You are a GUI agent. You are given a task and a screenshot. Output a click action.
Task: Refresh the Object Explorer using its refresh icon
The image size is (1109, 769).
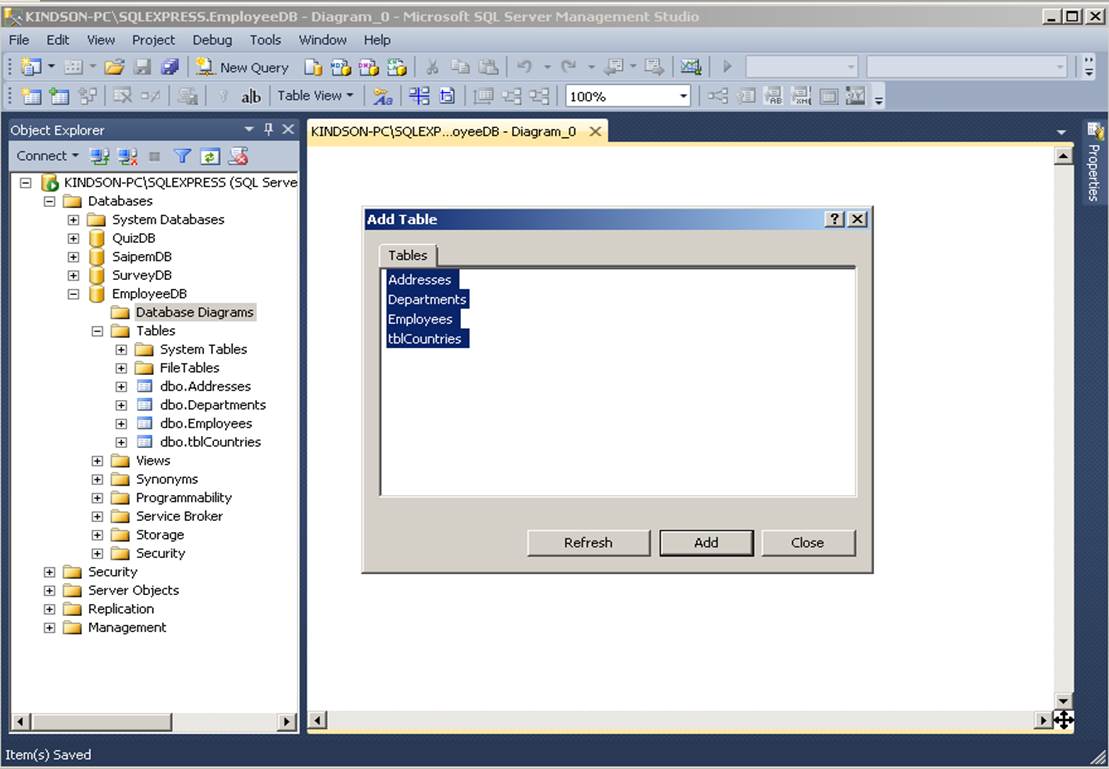point(208,157)
